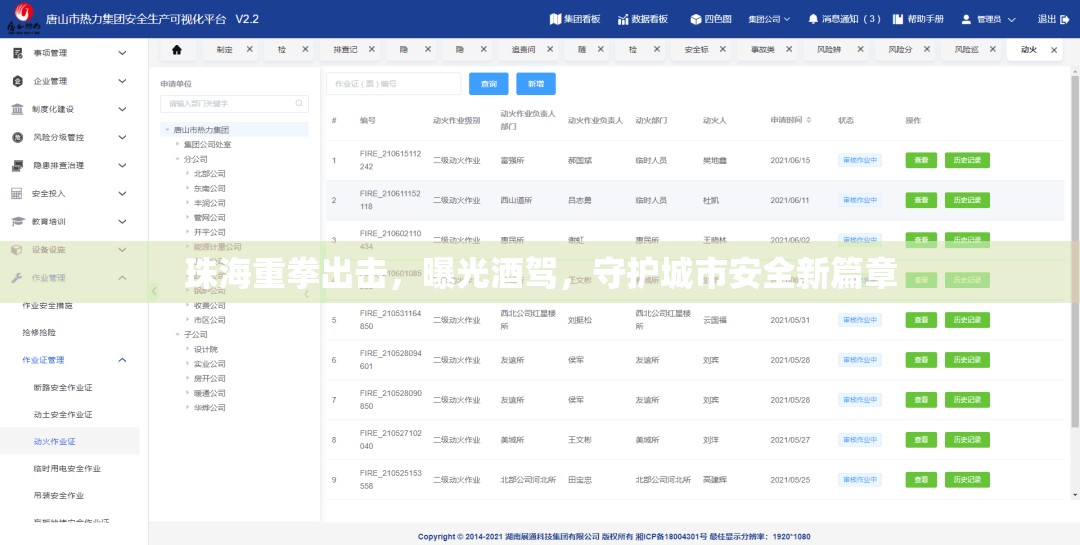Click 历史记录 for FIRE_210525153558 row

pos(967,480)
